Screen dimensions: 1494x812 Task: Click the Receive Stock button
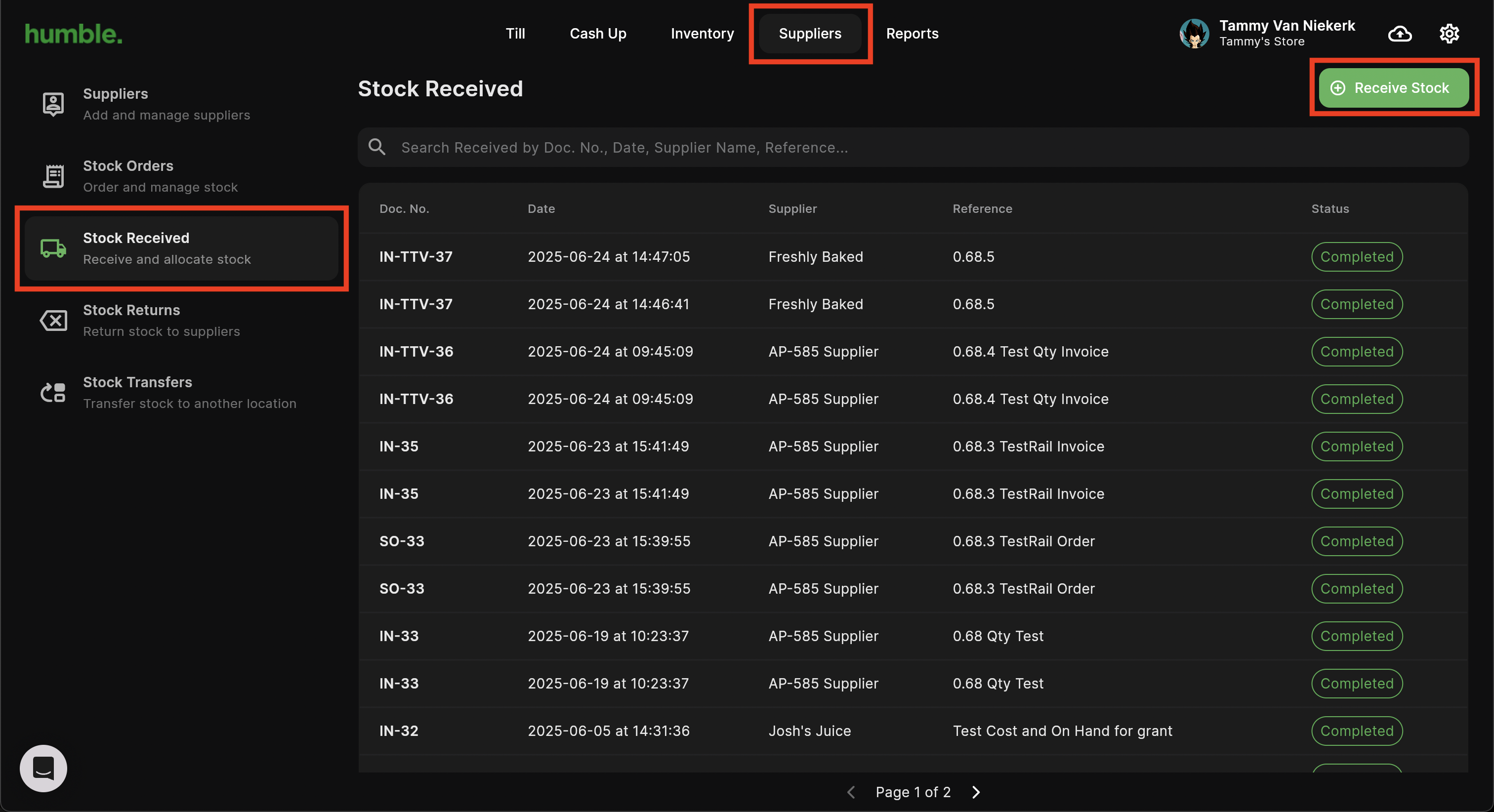coord(1394,88)
